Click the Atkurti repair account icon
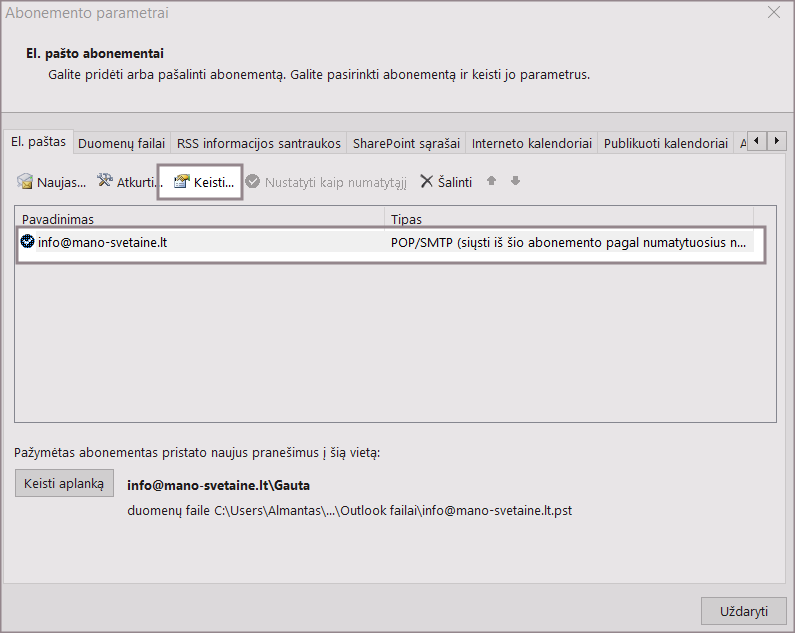The width and height of the screenshot is (795, 633). 105,182
